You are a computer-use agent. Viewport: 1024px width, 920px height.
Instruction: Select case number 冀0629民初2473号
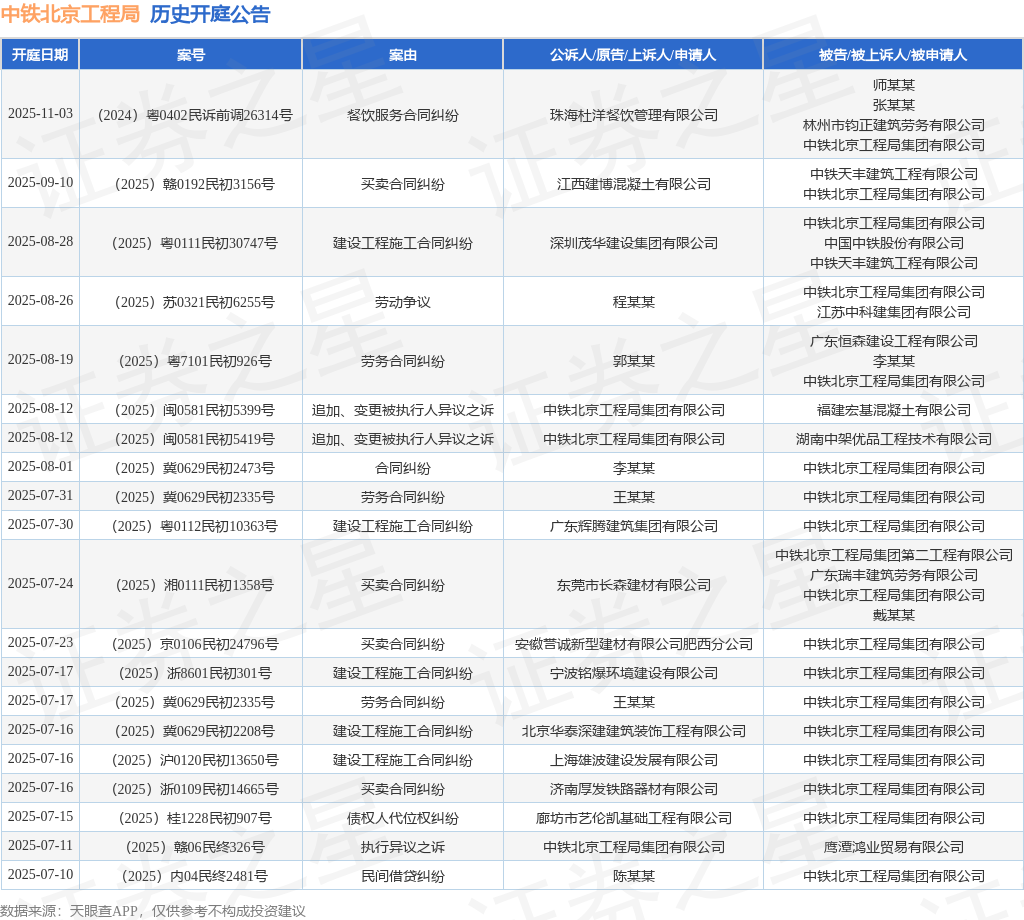[195, 468]
